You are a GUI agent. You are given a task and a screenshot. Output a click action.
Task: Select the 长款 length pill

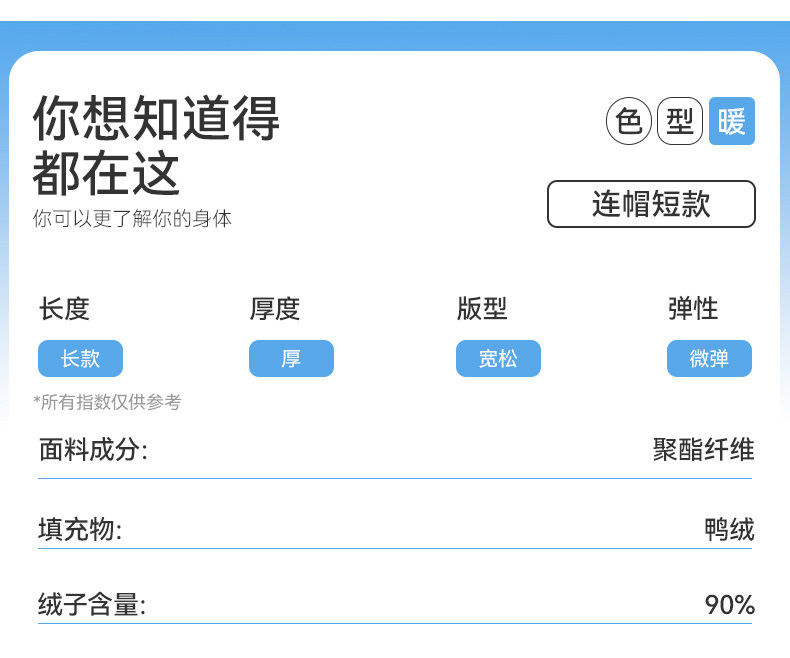click(x=80, y=359)
